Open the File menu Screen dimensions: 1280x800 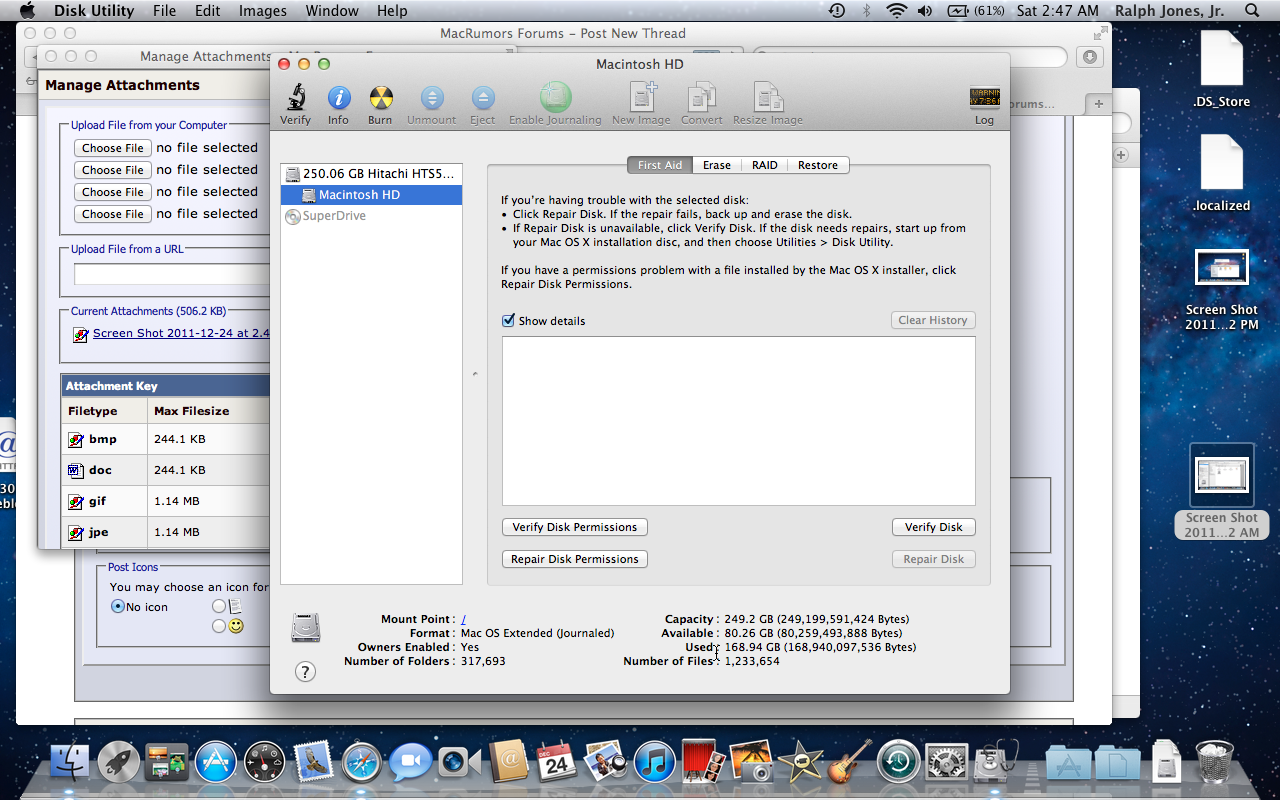(164, 11)
